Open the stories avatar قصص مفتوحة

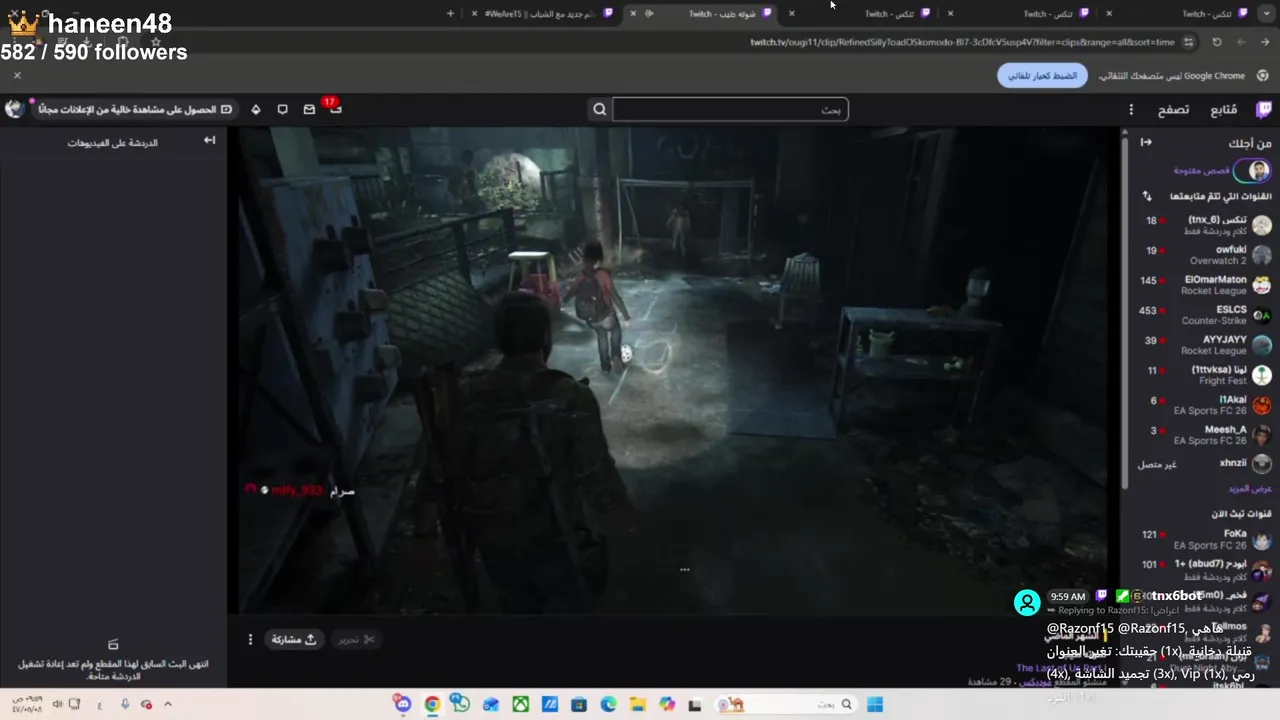[1251, 171]
